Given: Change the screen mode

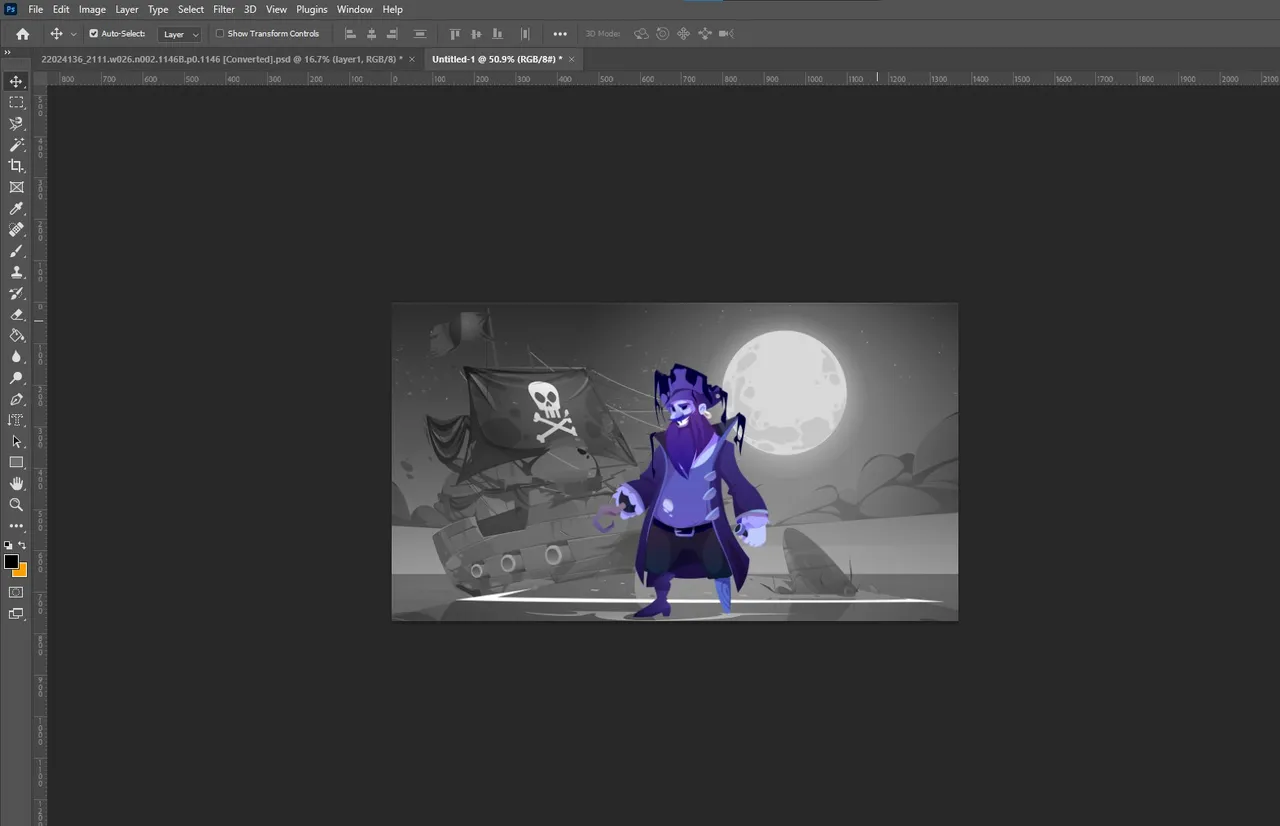Looking at the screenshot, I should coord(16,614).
